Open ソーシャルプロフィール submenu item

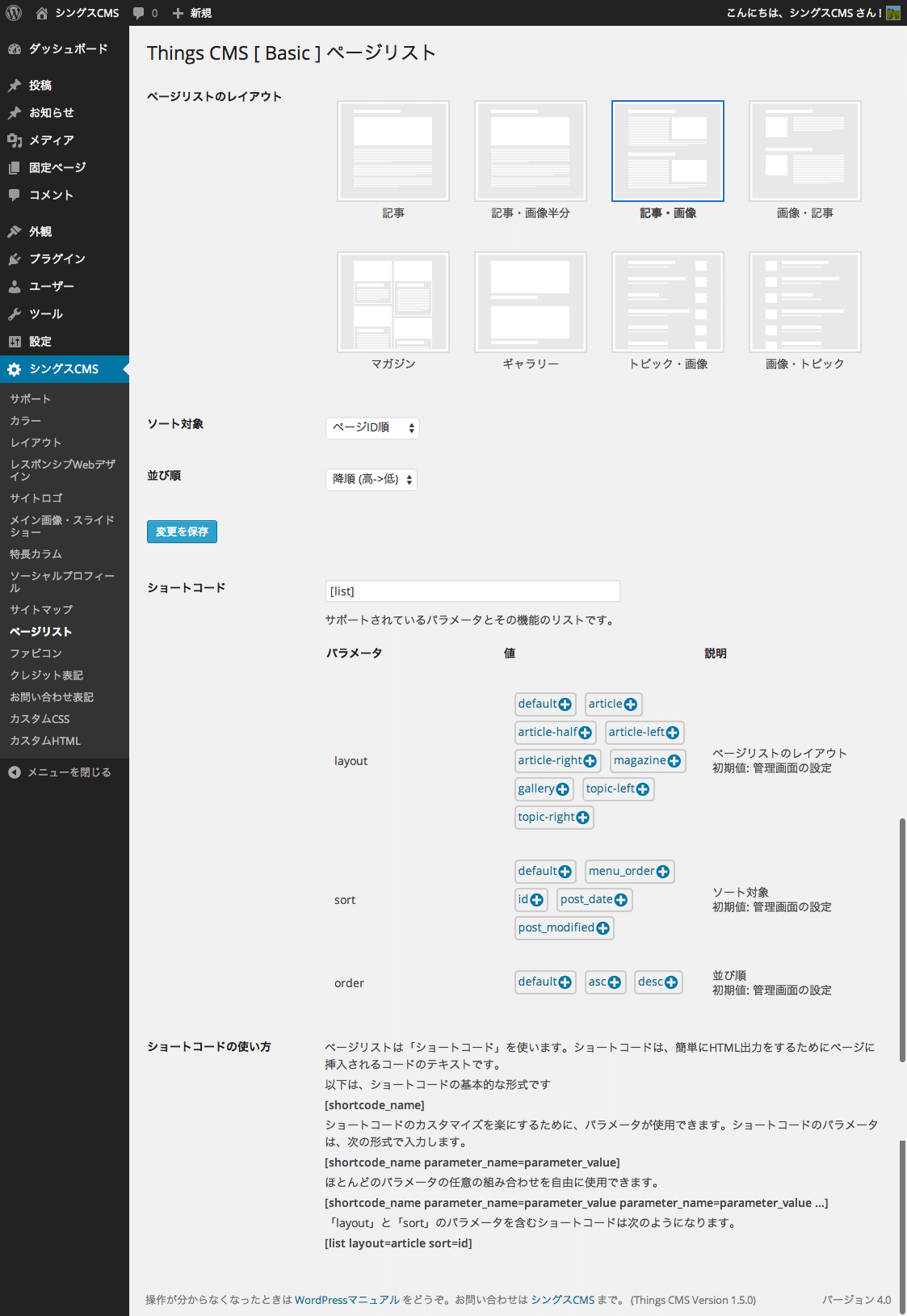65,582
